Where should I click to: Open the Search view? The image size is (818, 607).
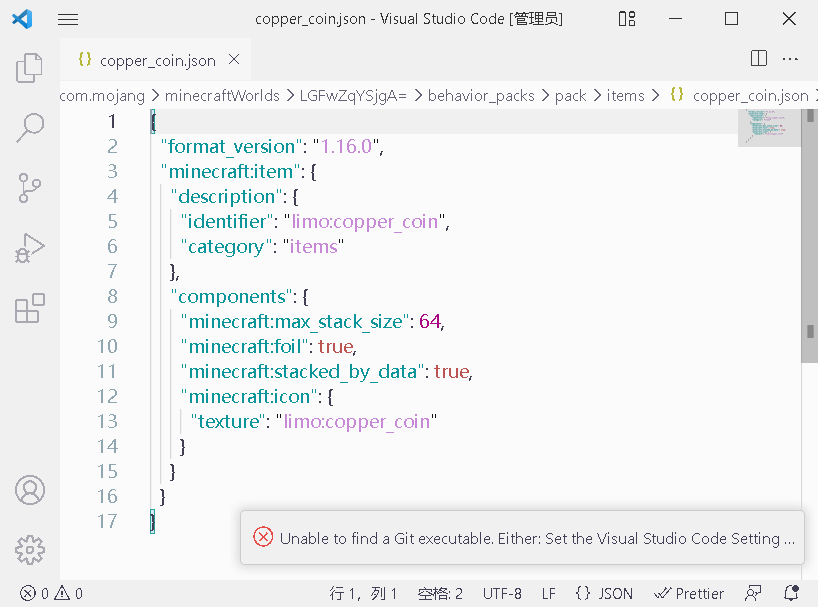[x=30, y=128]
